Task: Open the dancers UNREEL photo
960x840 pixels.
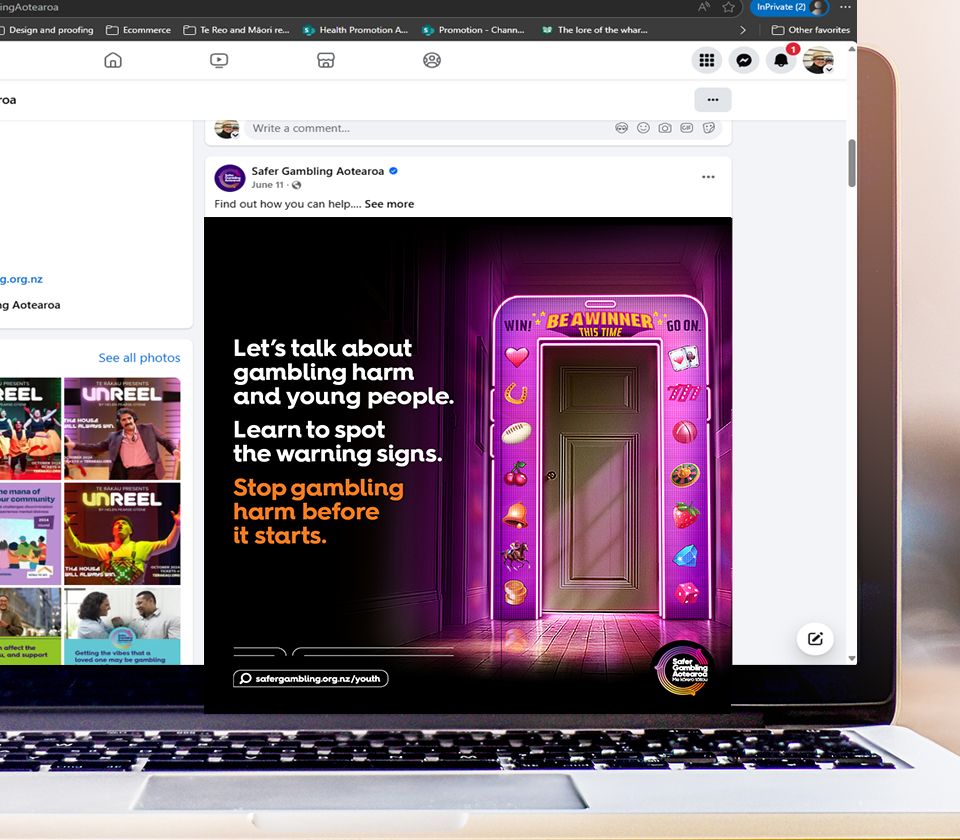Action: click(31, 429)
